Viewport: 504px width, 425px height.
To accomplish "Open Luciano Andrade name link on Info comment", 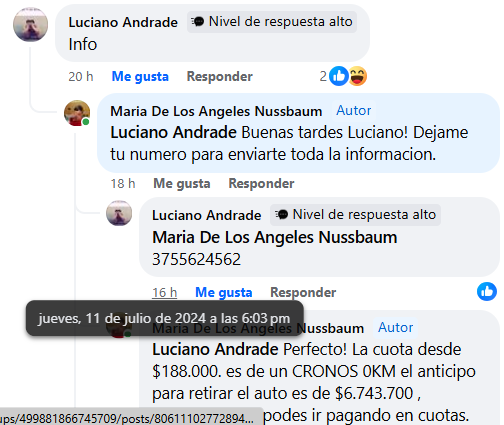I will 123,22.
